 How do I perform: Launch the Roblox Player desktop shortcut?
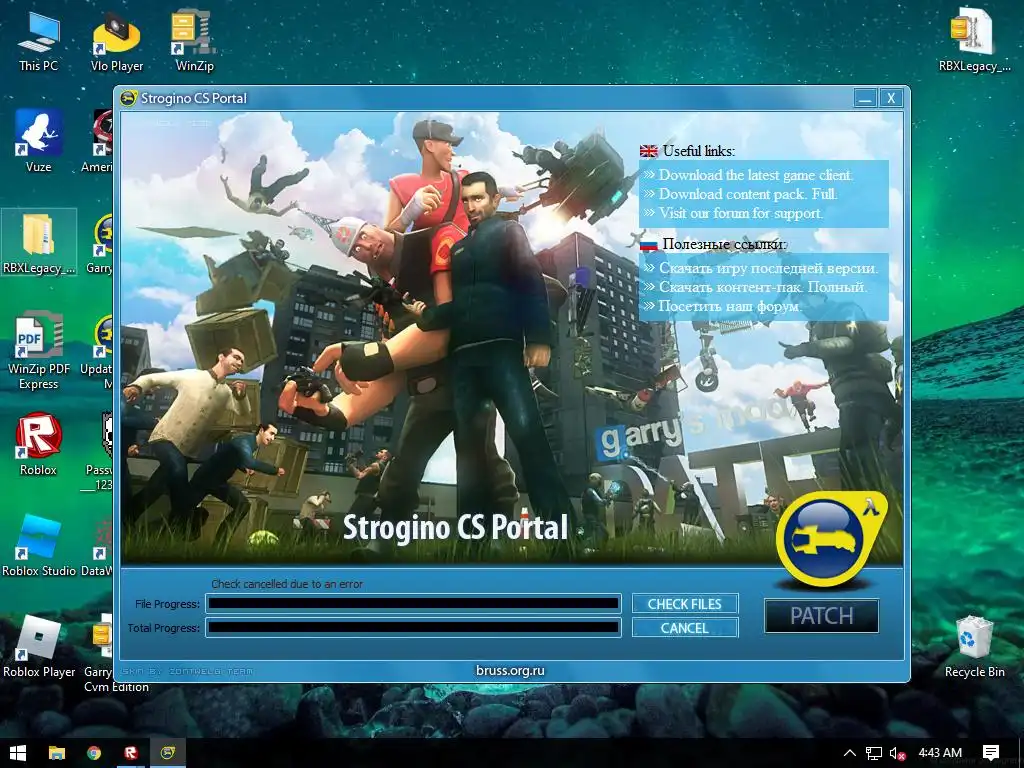click(39, 647)
